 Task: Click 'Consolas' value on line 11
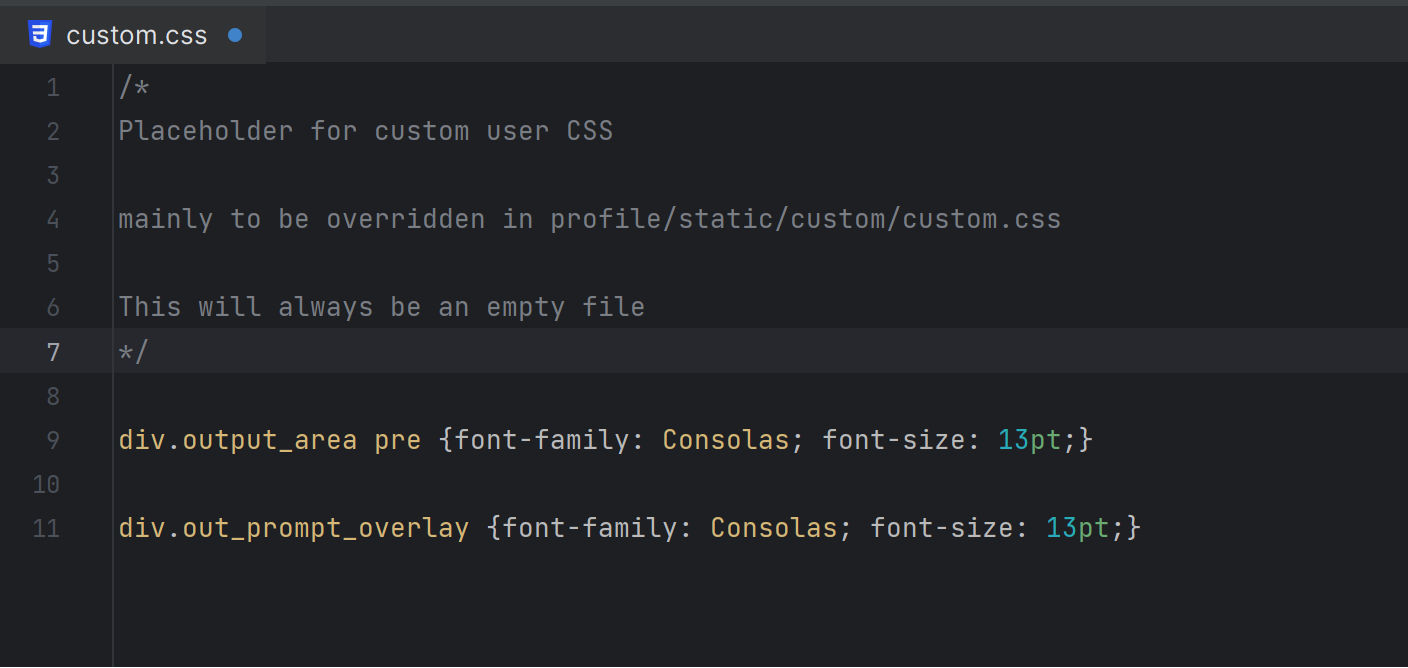(x=774, y=528)
